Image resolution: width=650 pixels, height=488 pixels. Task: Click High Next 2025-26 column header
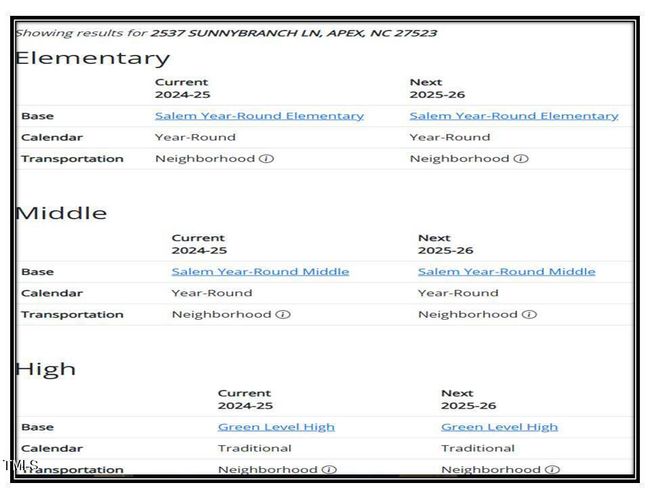click(x=468, y=399)
